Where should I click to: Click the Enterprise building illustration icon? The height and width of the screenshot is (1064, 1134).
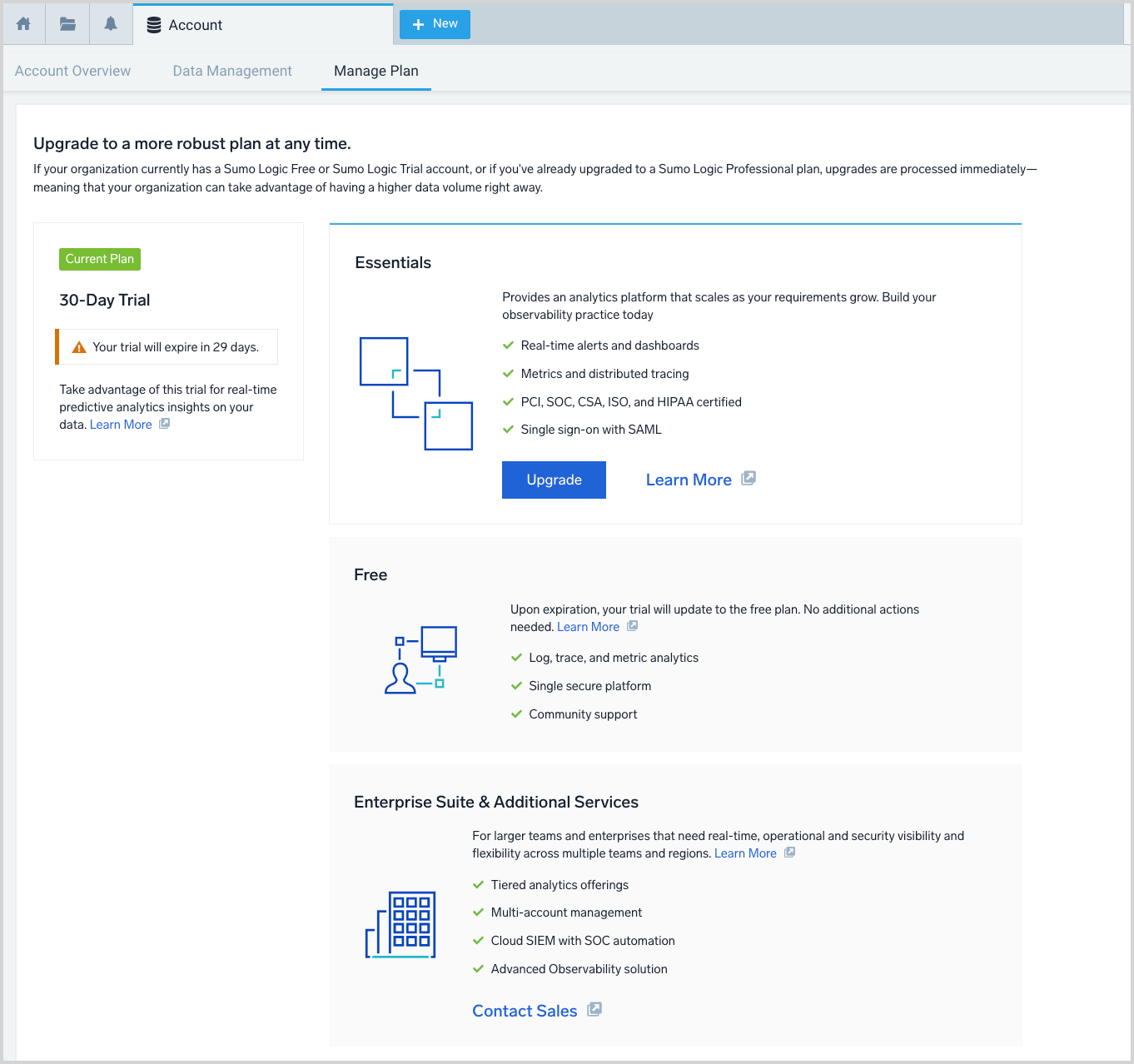point(400,924)
